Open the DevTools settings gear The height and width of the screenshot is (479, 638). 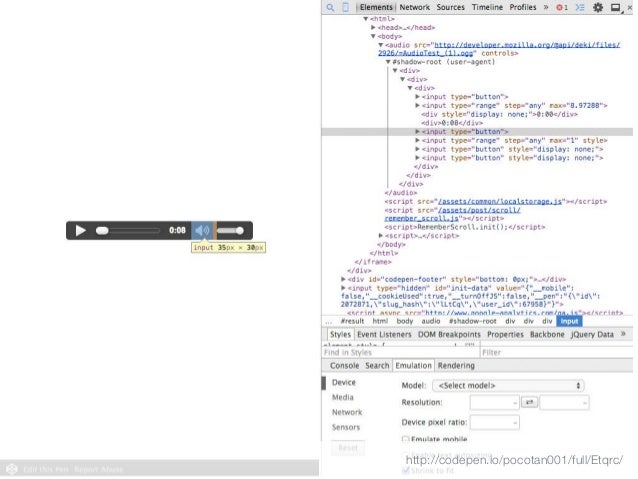598,7
